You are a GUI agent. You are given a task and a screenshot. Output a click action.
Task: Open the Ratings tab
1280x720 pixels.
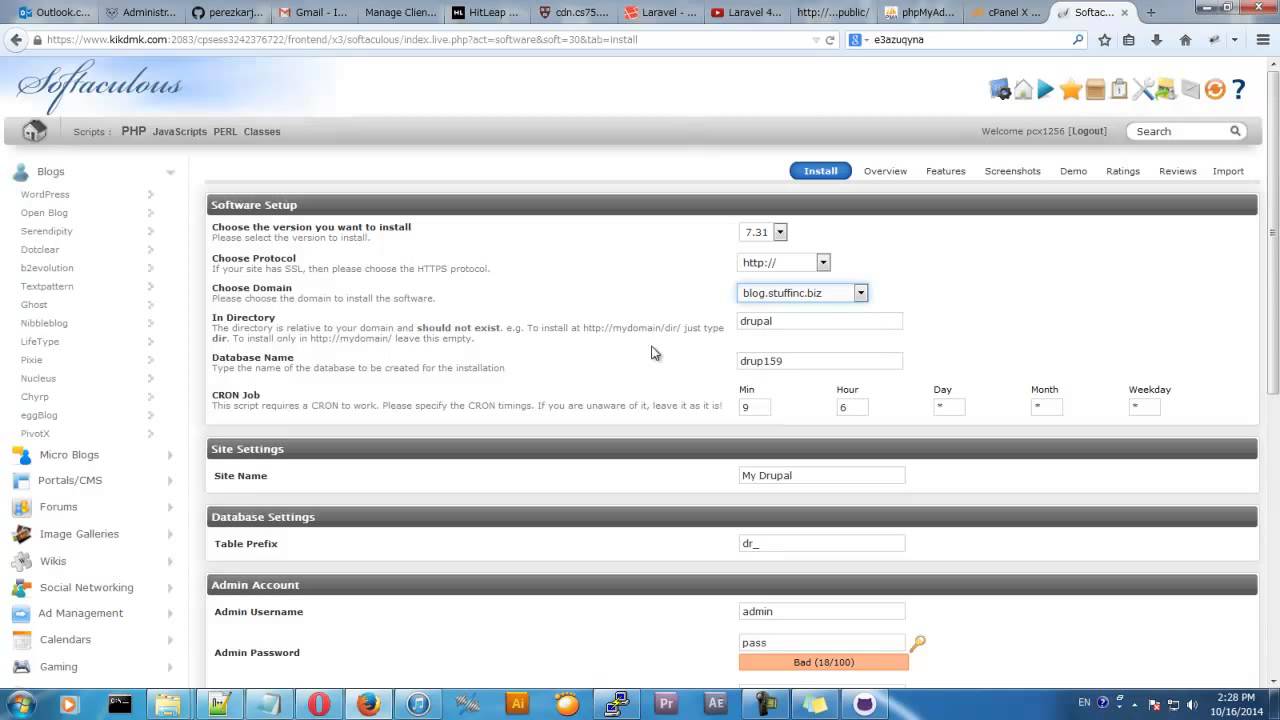coord(1123,171)
